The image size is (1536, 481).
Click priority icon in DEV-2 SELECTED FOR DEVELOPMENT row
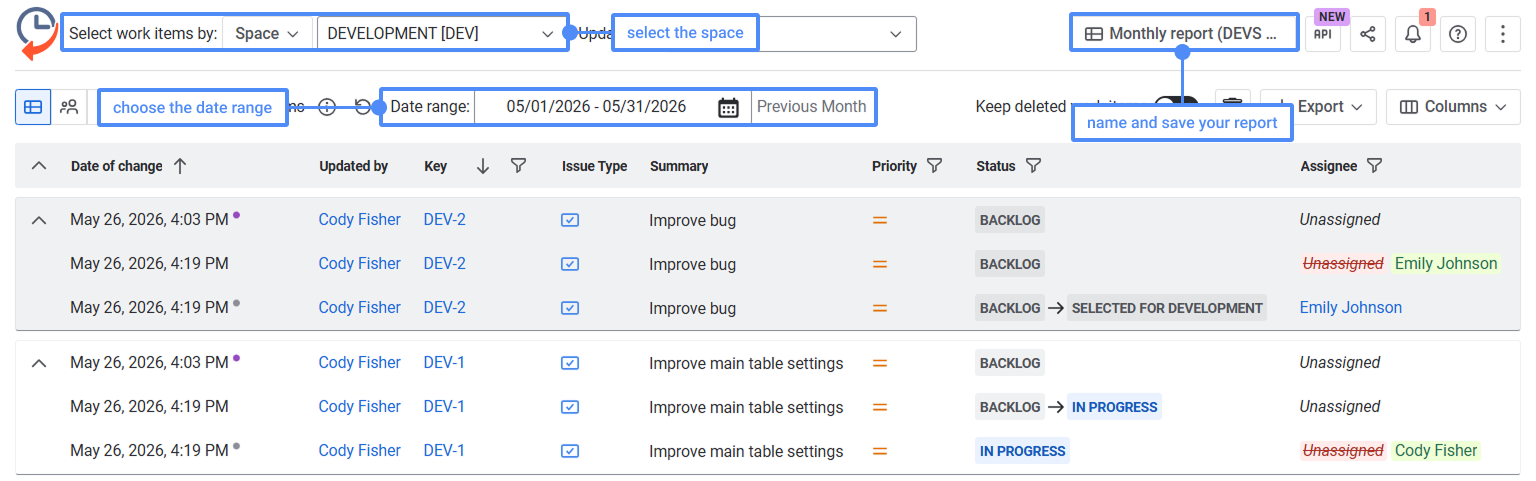coord(880,308)
